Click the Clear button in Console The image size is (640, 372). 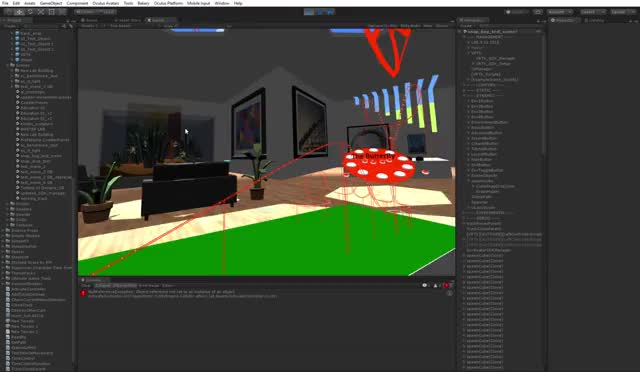86,285
